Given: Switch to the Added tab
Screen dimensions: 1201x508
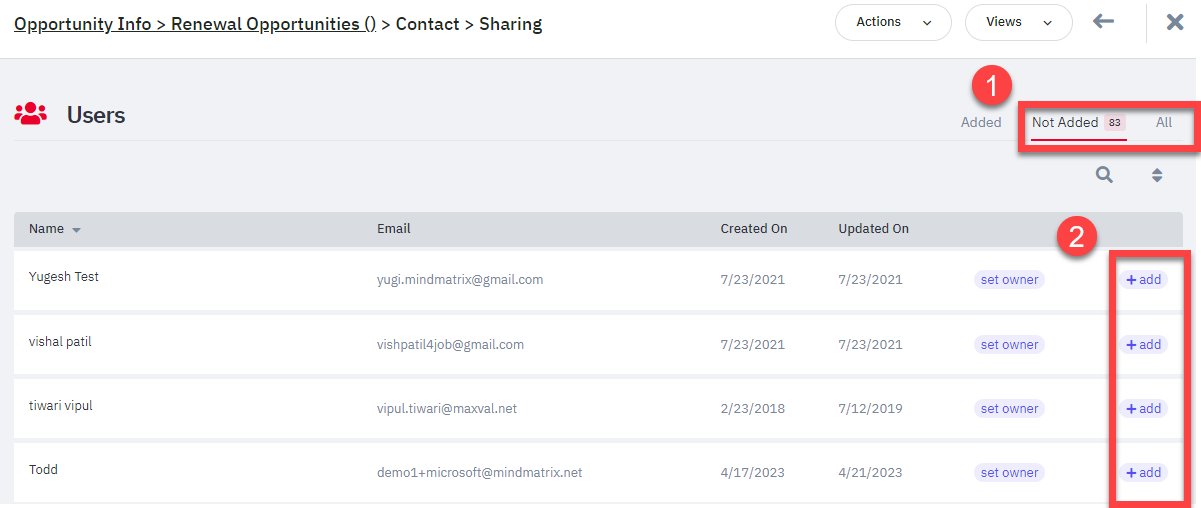Looking at the screenshot, I should point(981,122).
